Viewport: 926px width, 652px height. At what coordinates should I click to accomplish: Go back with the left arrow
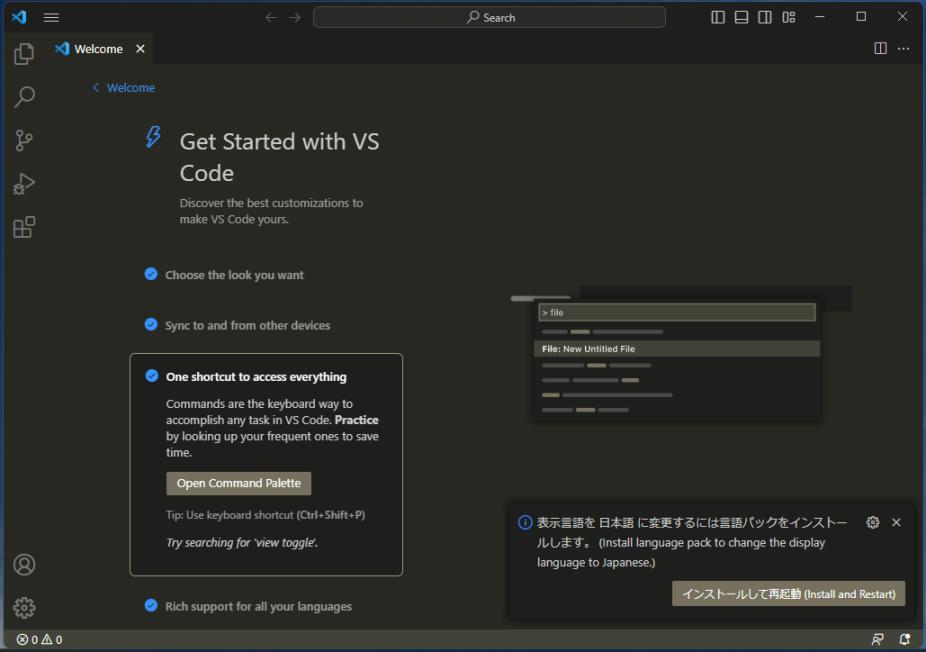[271, 18]
